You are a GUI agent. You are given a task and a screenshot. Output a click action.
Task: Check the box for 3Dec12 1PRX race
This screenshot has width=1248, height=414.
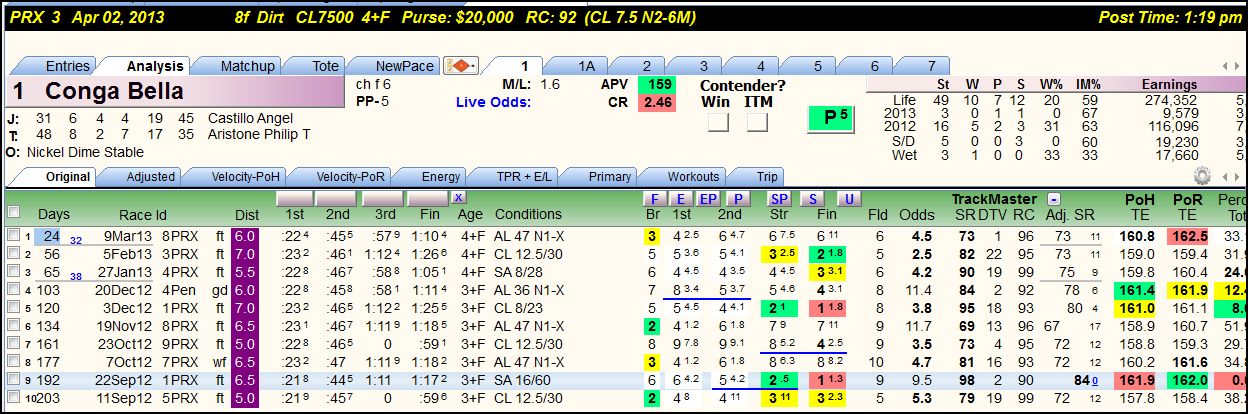(x=13, y=307)
